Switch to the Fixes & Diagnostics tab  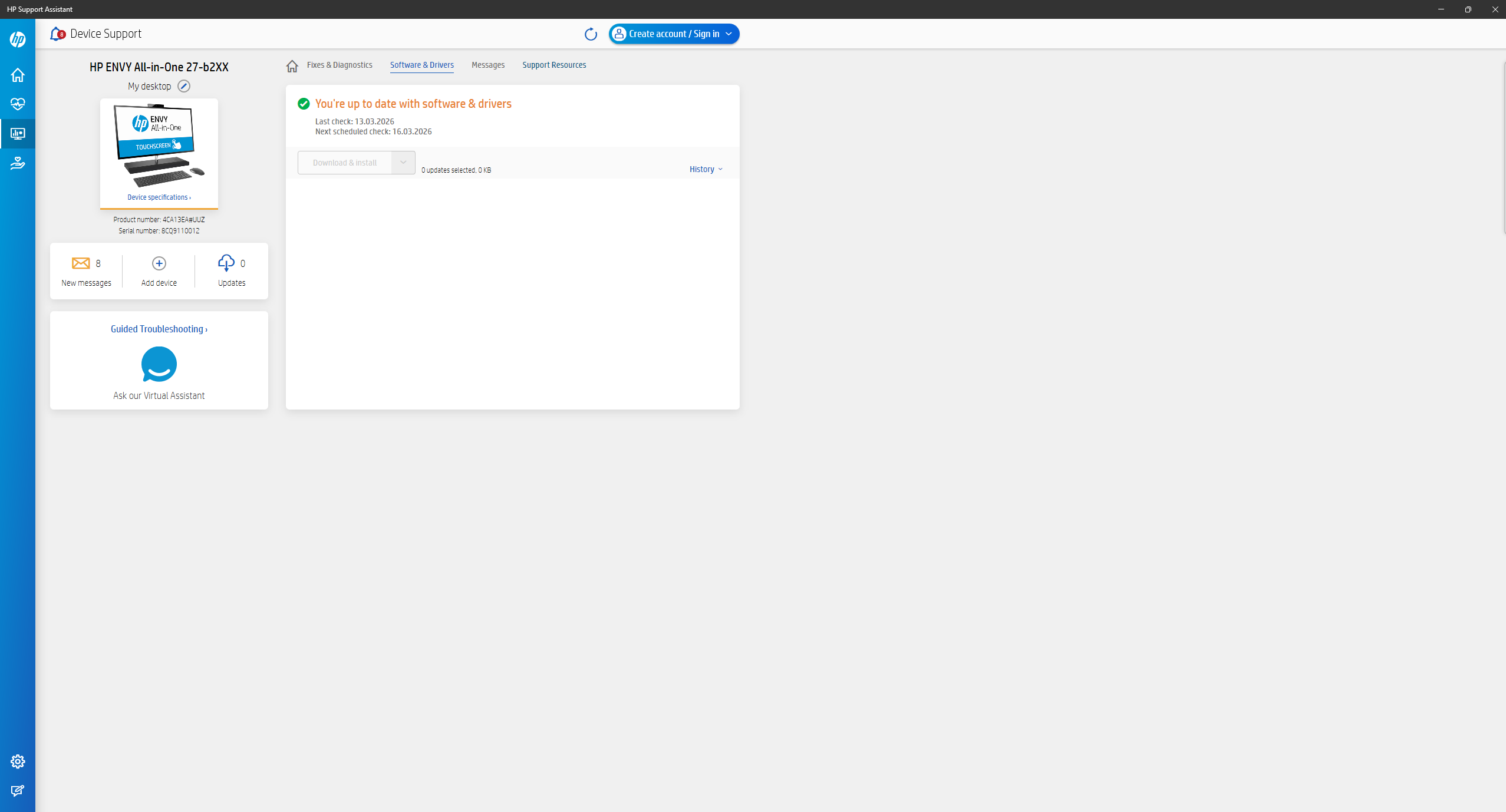340,65
